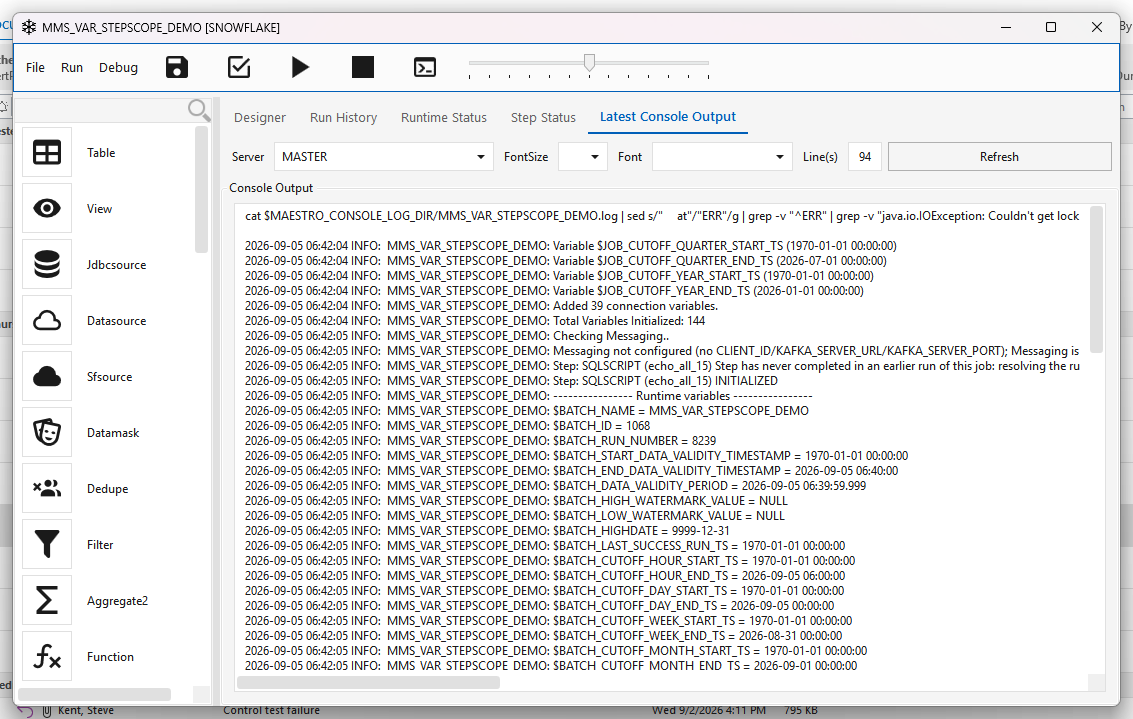Select the Sfsource solid cloud icon
The height and width of the screenshot is (719, 1133).
tap(47, 376)
